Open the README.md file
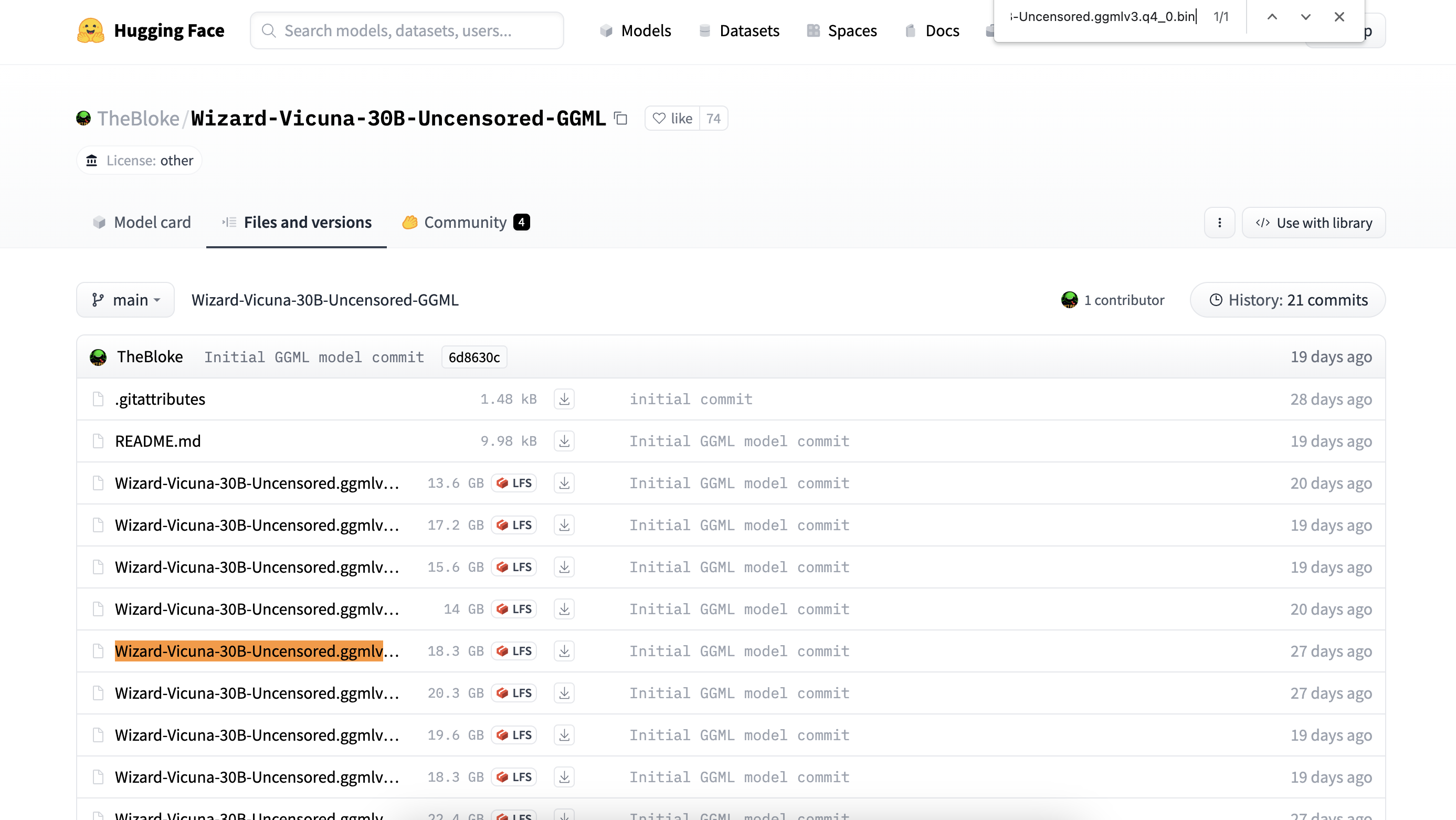The width and height of the screenshot is (1456, 820). pos(157,441)
